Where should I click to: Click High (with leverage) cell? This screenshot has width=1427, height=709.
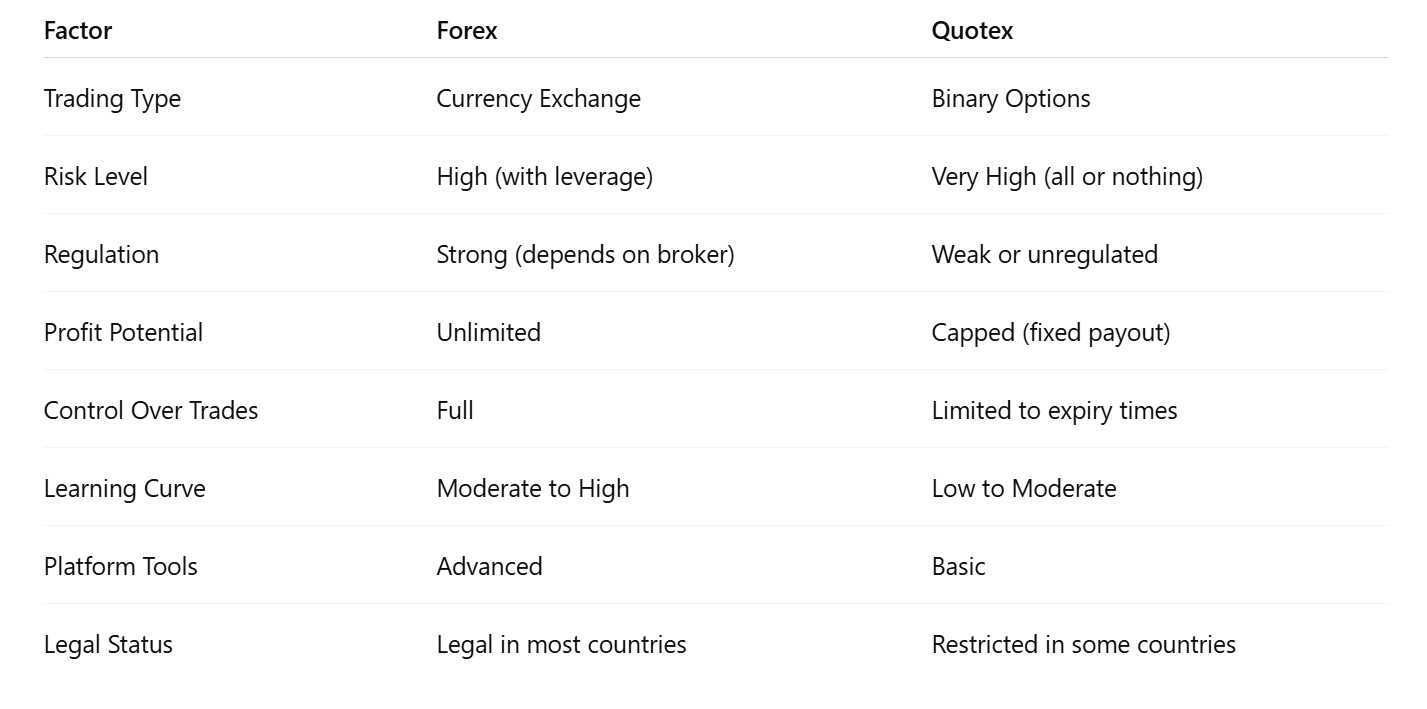point(545,177)
